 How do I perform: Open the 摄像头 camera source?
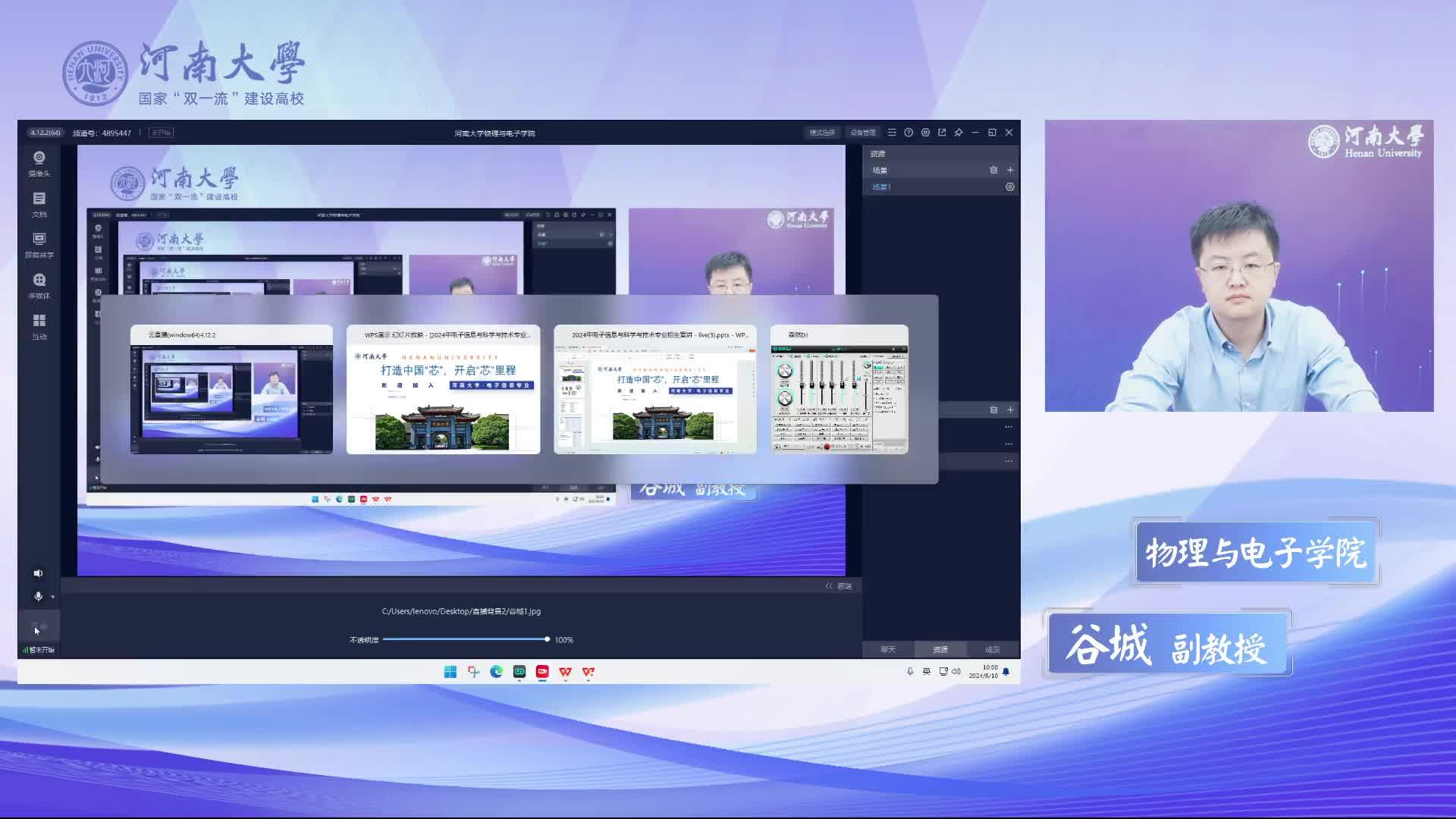[x=39, y=163]
